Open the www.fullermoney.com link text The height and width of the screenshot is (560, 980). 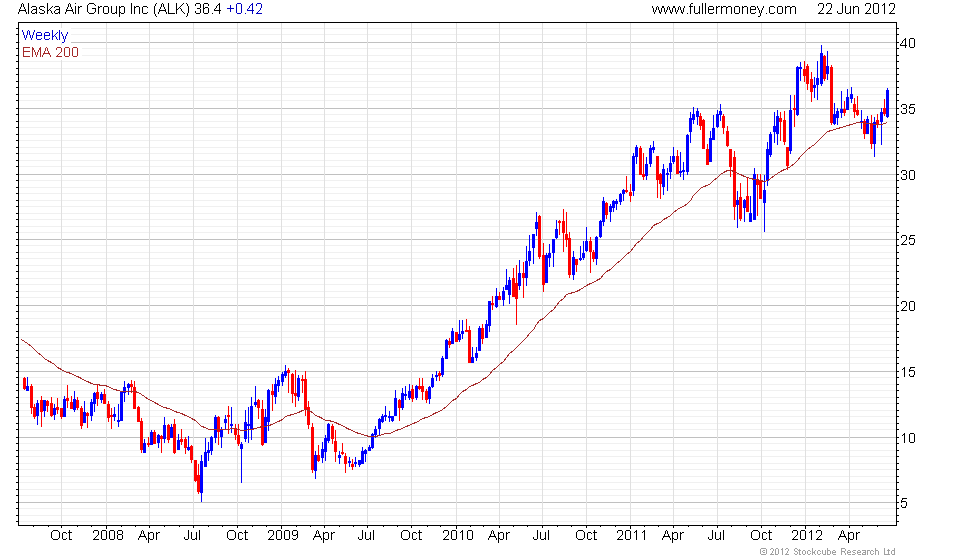coord(724,9)
